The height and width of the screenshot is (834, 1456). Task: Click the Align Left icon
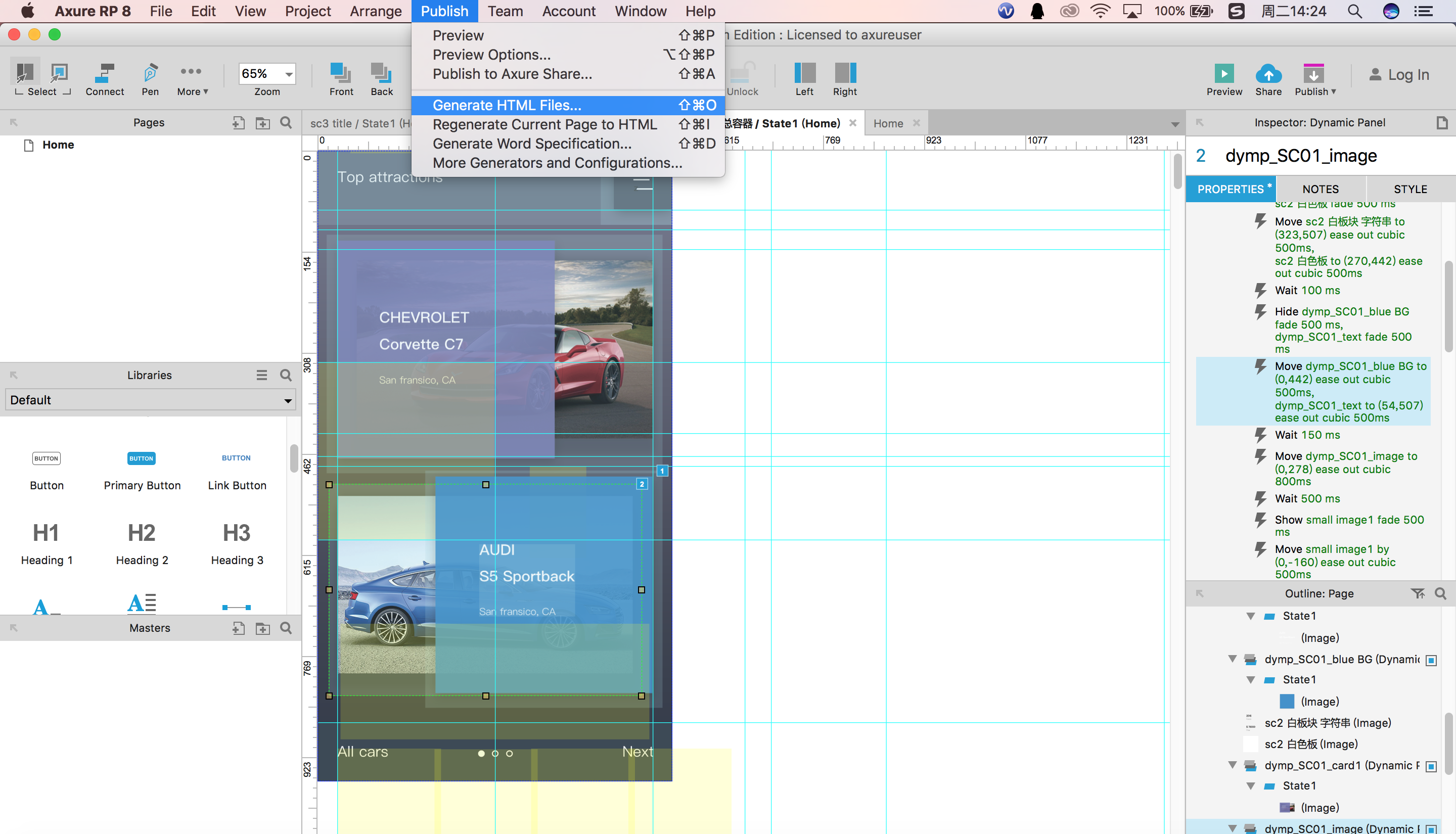(804, 74)
